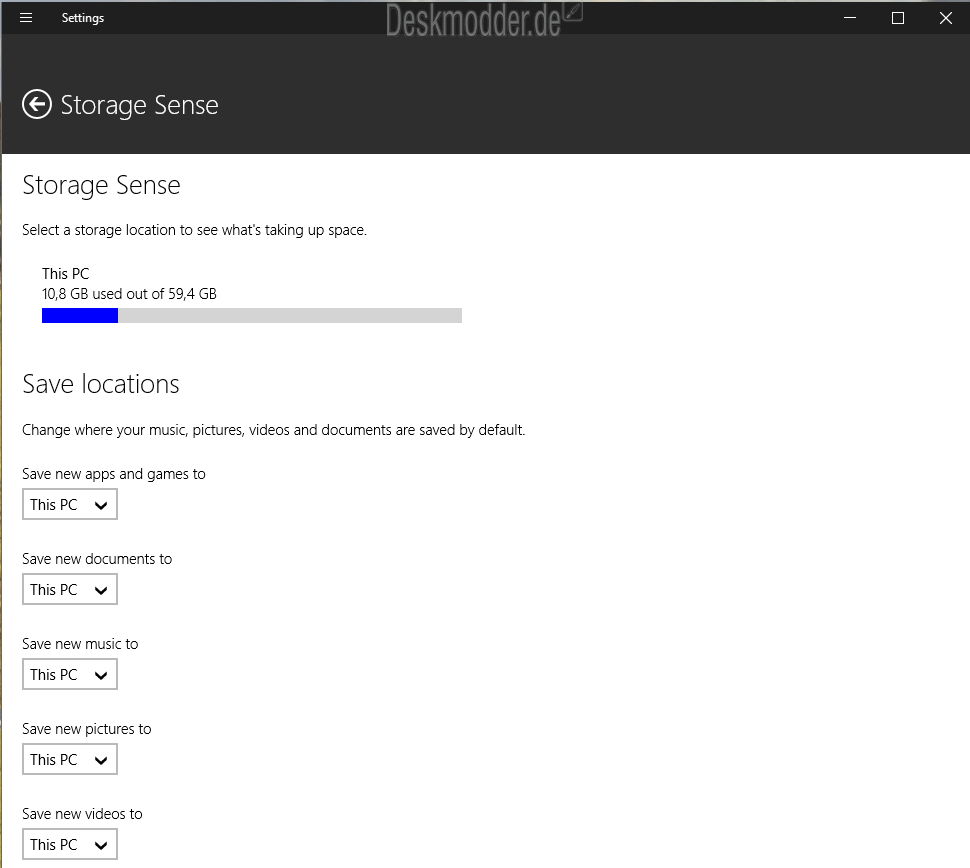Viewport: 970px width, 868px height.
Task: Expand the apps and games location dropdown
Action: pos(70,504)
